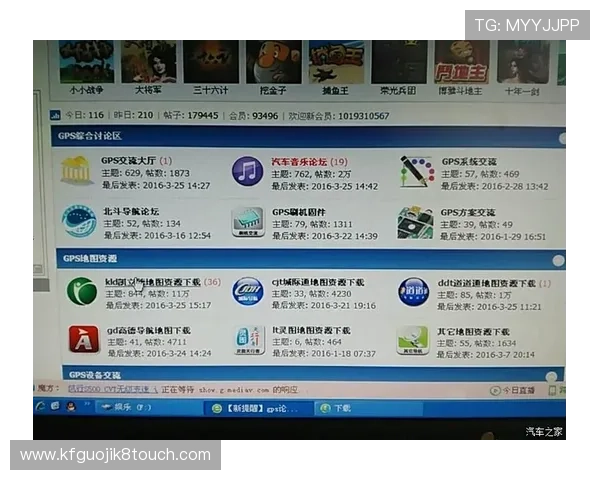The image size is (600, 480).
Task: Open the 北斗导航论坛 forum link
Action: [131, 211]
